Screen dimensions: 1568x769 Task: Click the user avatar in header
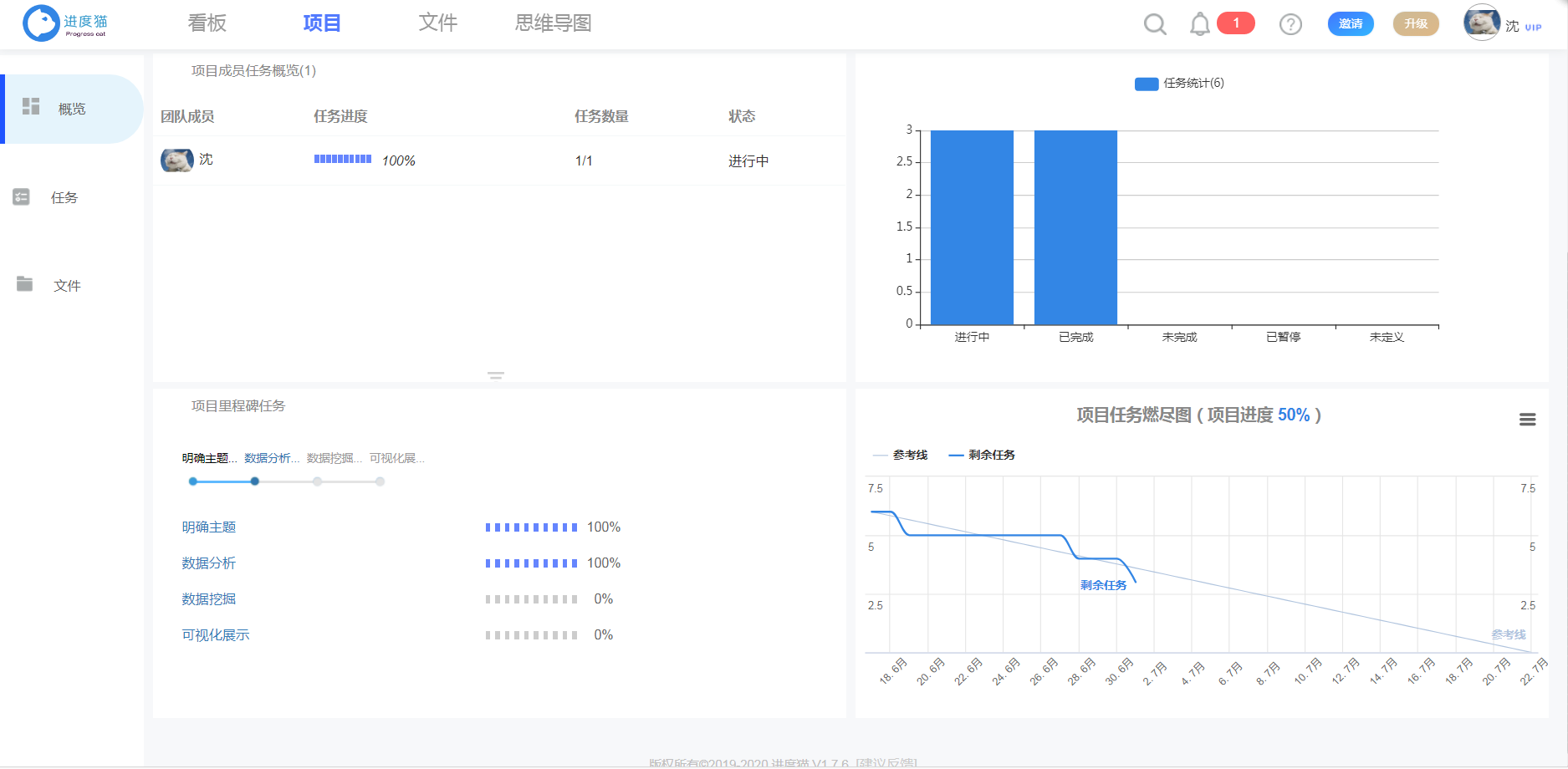[1481, 23]
